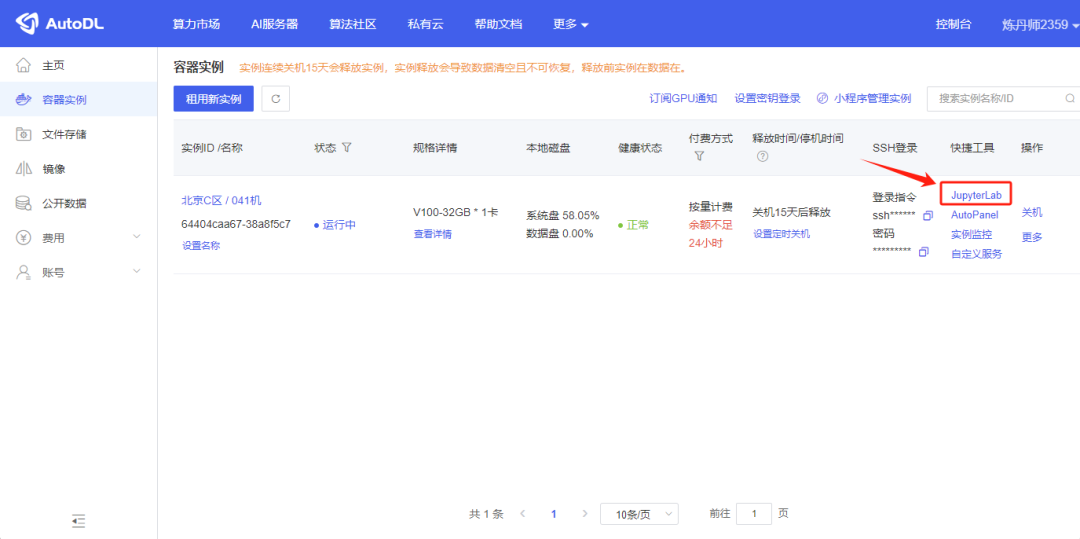Open the 更多 top navigation dropdown

(x=570, y=24)
